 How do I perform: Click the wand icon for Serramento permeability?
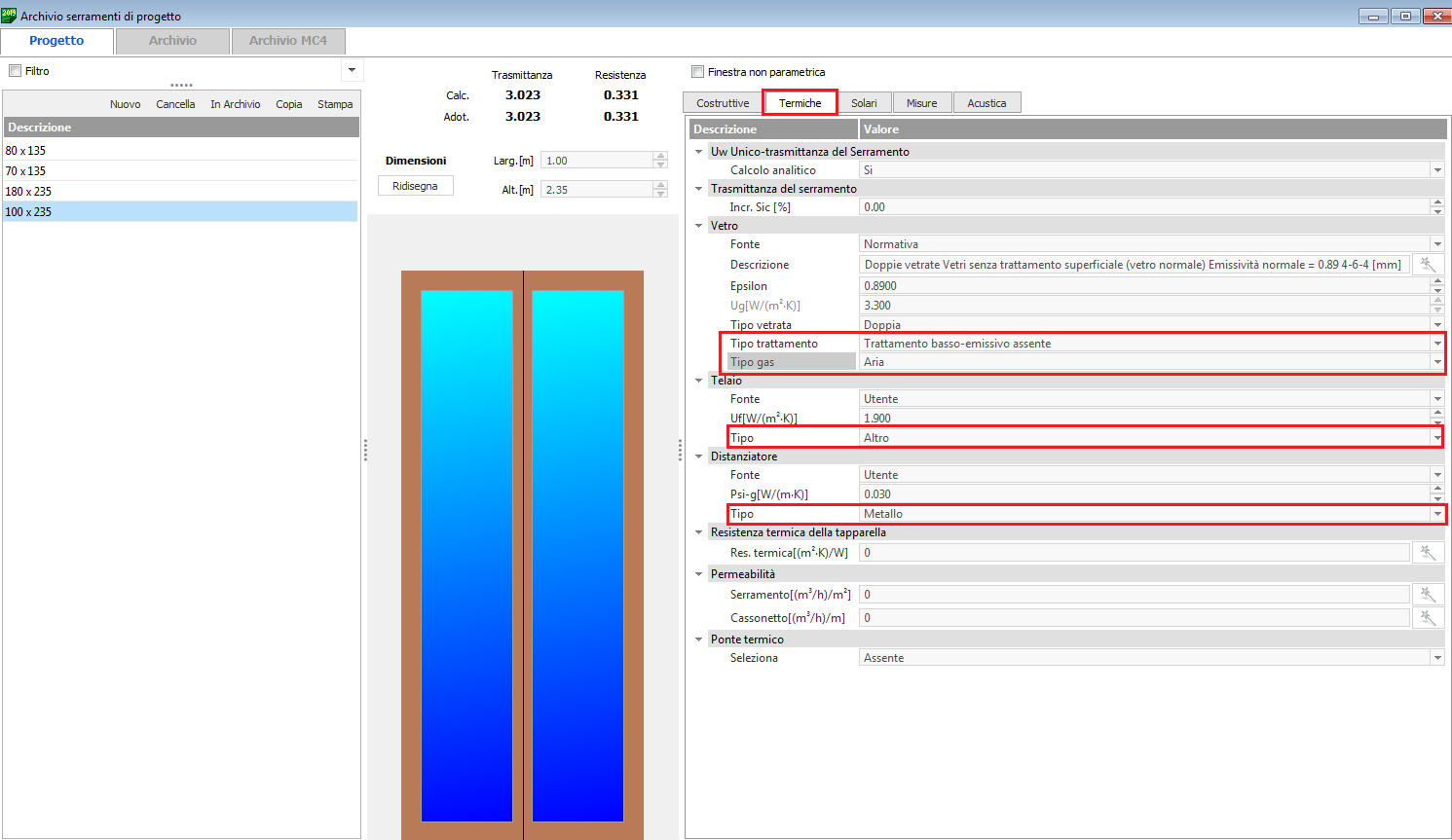(1428, 595)
